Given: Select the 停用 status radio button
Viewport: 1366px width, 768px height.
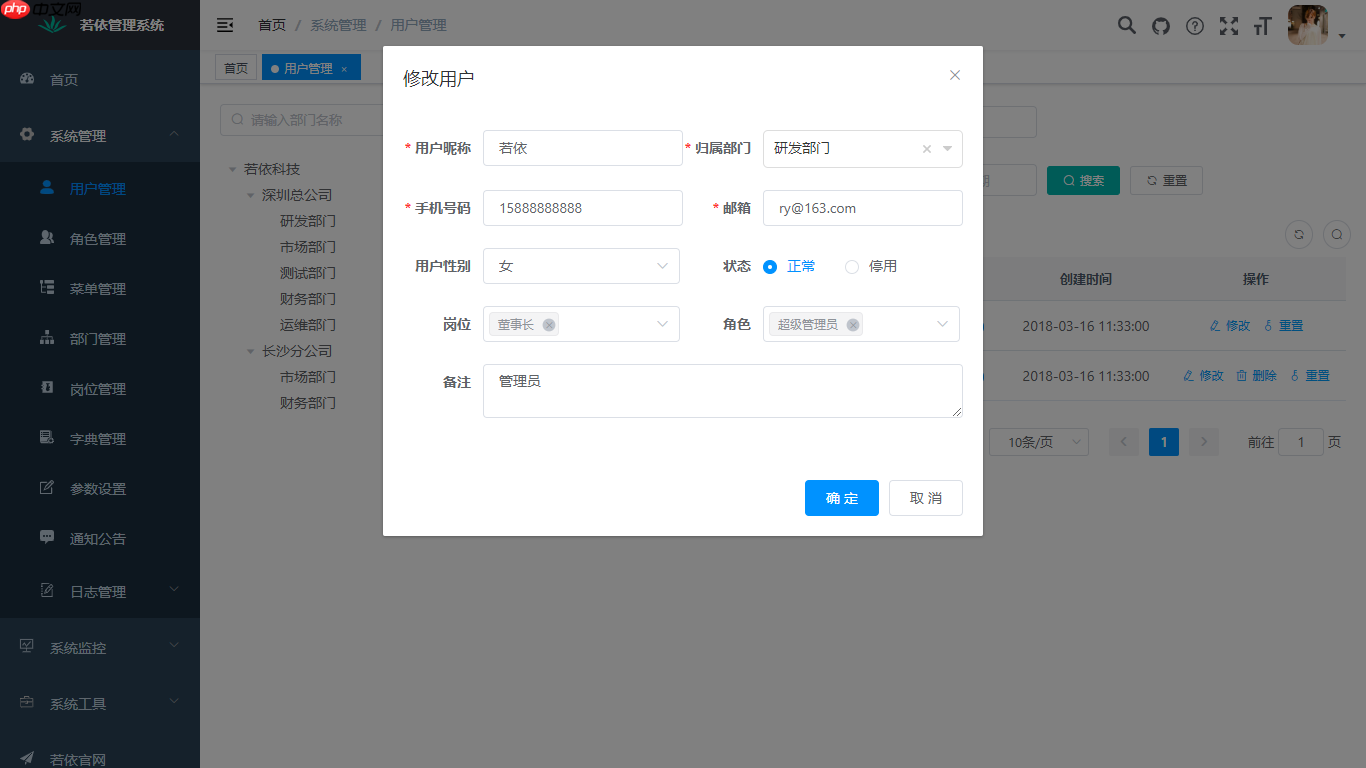Looking at the screenshot, I should pos(851,266).
